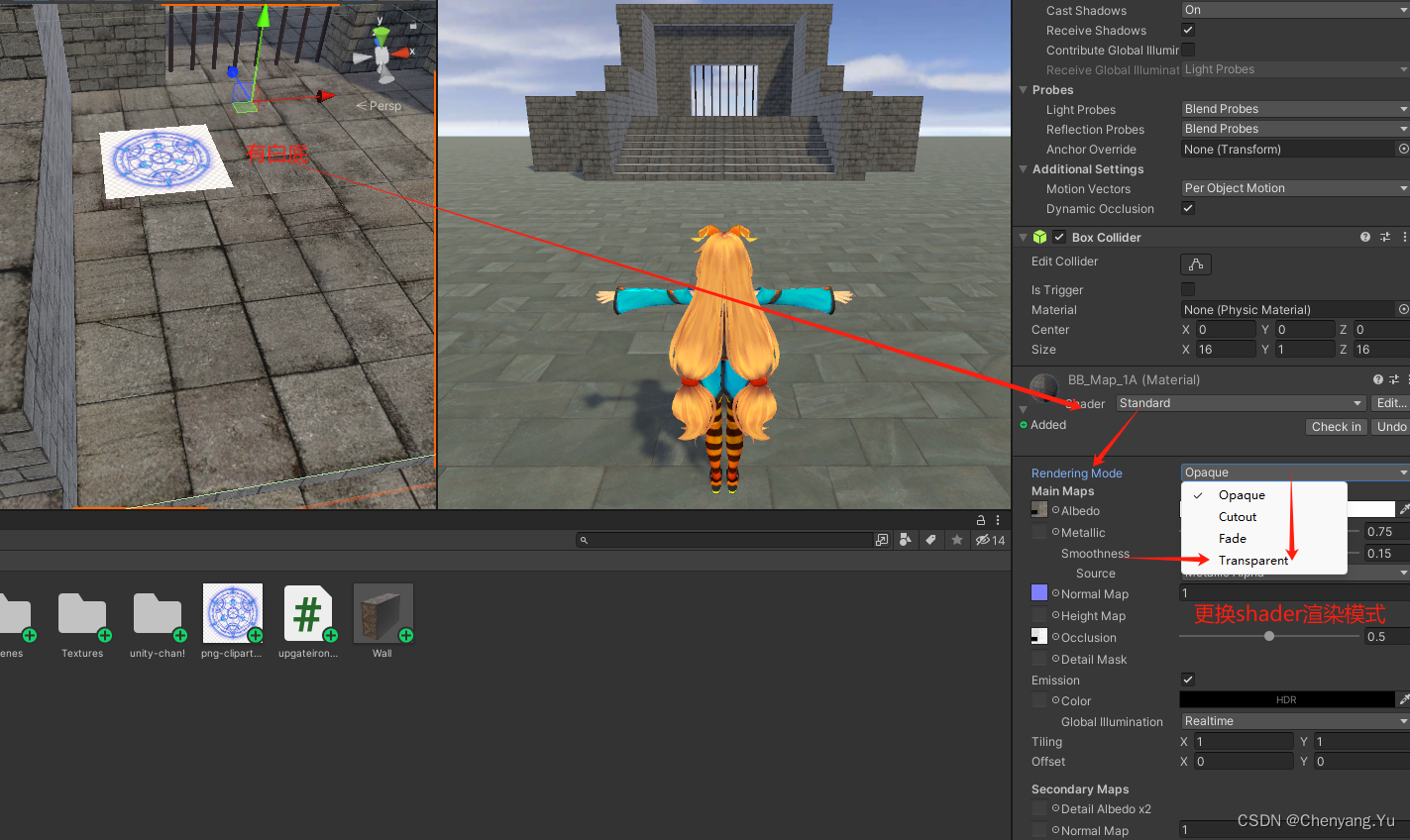Click the Edit Collider button icon
Image resolution: width=1410 pixels, height=840 pixels.
[x=1196, y=263]
